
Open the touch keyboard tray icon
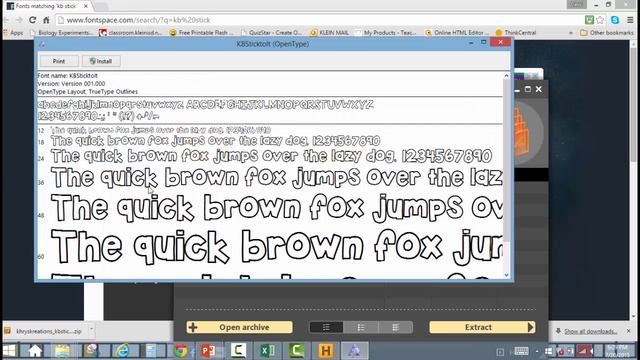pyautogui.click(x=521, y=351)
